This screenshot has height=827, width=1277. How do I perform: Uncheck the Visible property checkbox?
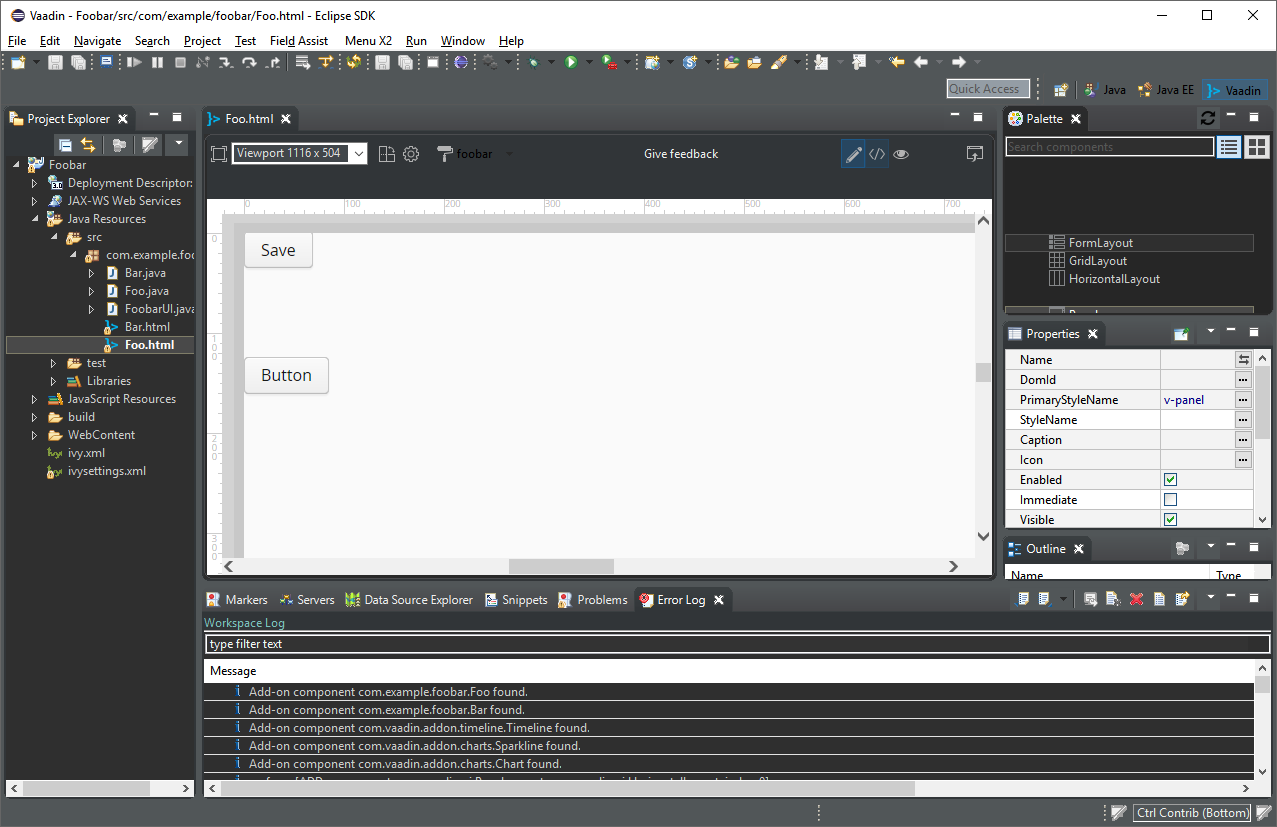tap(1170, 520)
